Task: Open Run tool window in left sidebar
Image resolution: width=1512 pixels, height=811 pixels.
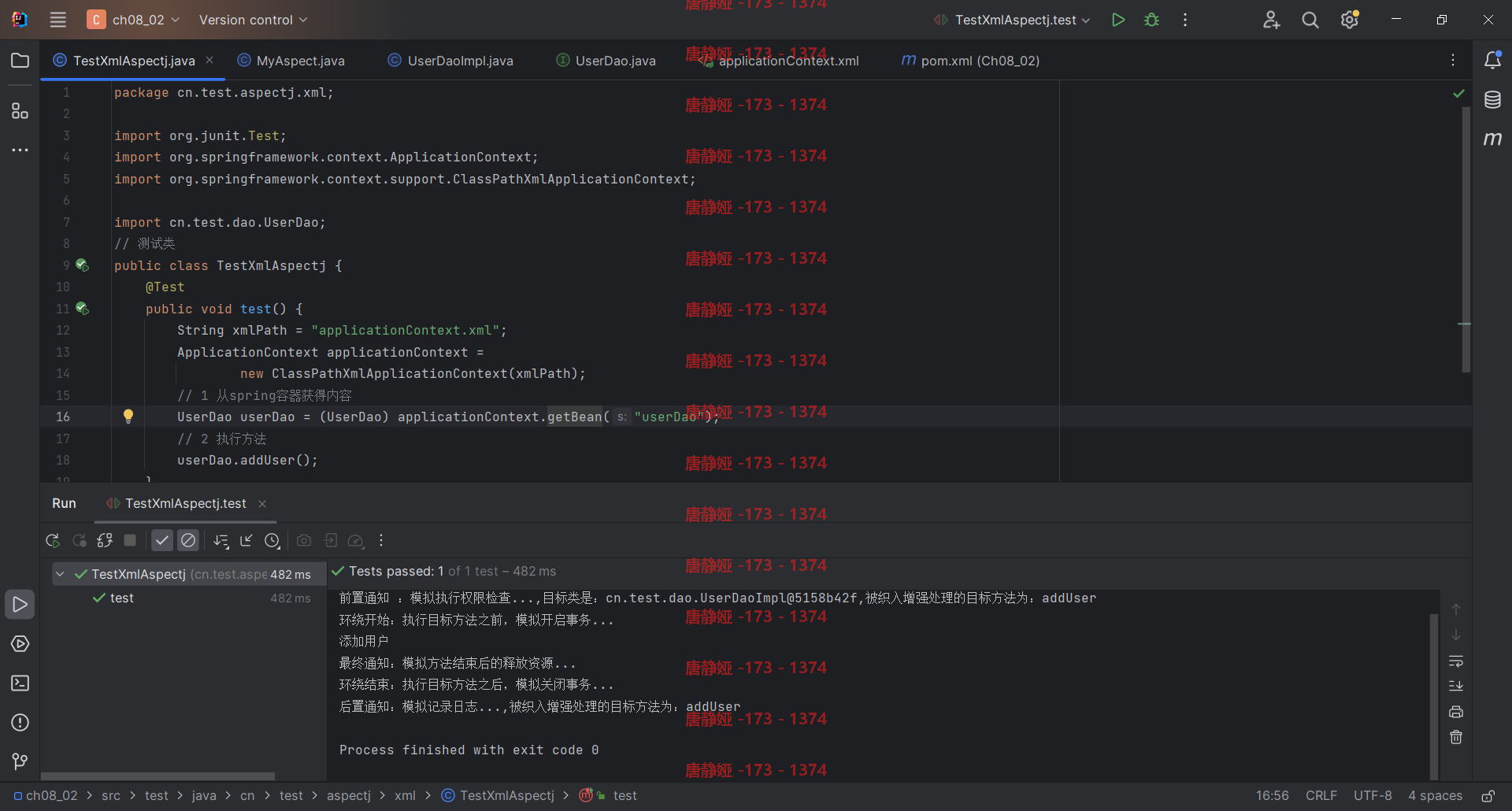Action: click(x=20, y=605)
